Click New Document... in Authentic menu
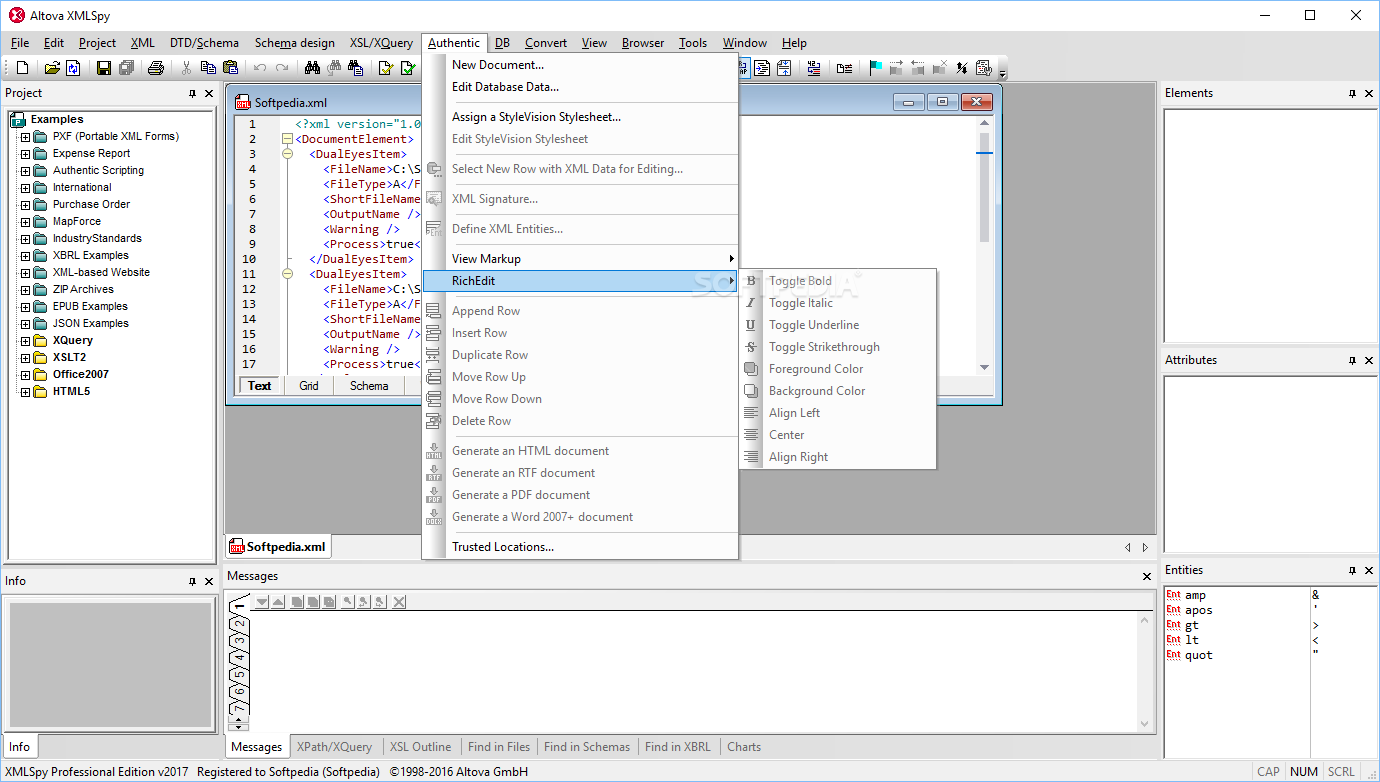 pyautogui.click(x=580, y=65)
